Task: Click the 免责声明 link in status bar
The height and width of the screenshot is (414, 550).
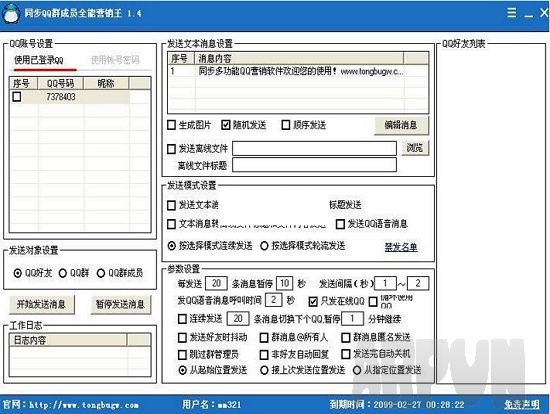Action: [x=522, y=405]
